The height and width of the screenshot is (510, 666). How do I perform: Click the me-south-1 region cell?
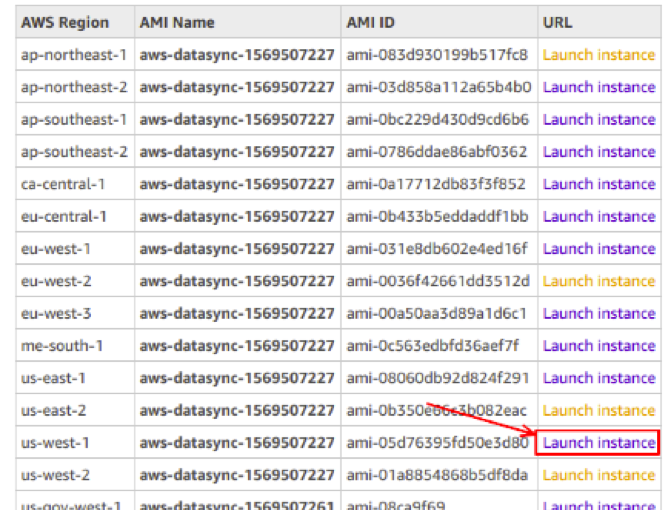click(75, 346)
